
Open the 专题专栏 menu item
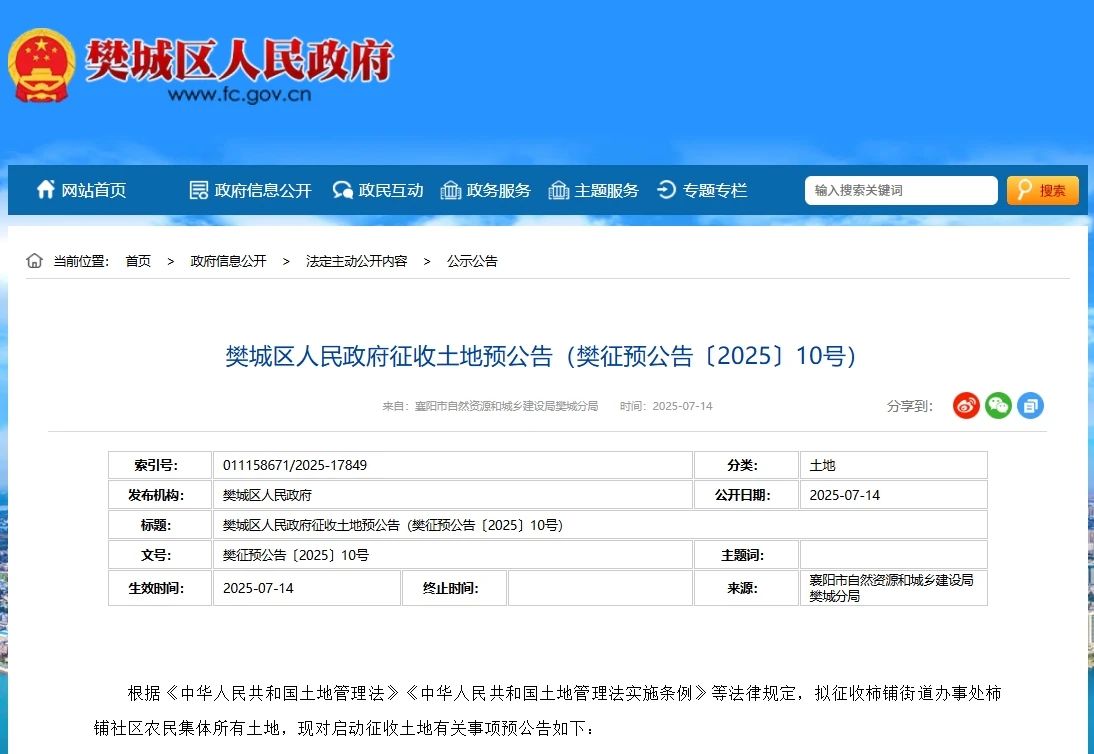[714, 190]
